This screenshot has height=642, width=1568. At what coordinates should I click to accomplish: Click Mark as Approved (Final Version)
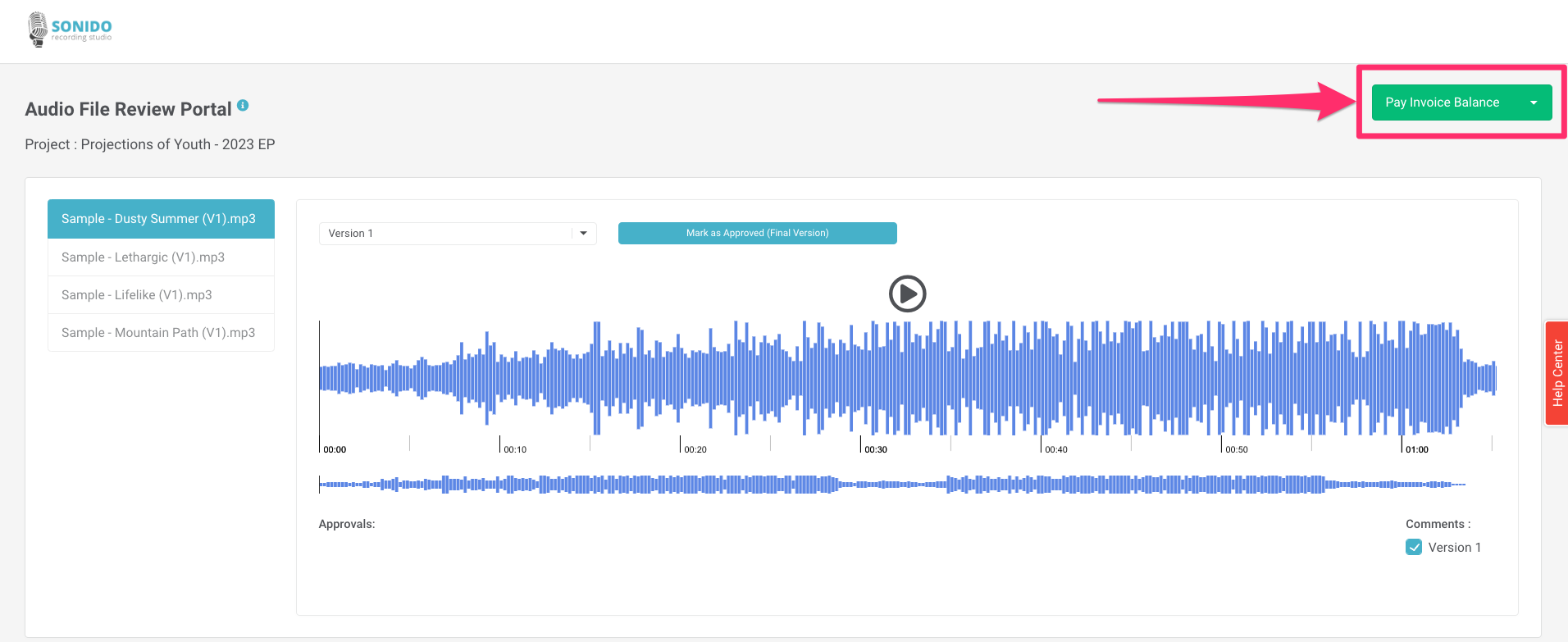click(x=757, y=234)
